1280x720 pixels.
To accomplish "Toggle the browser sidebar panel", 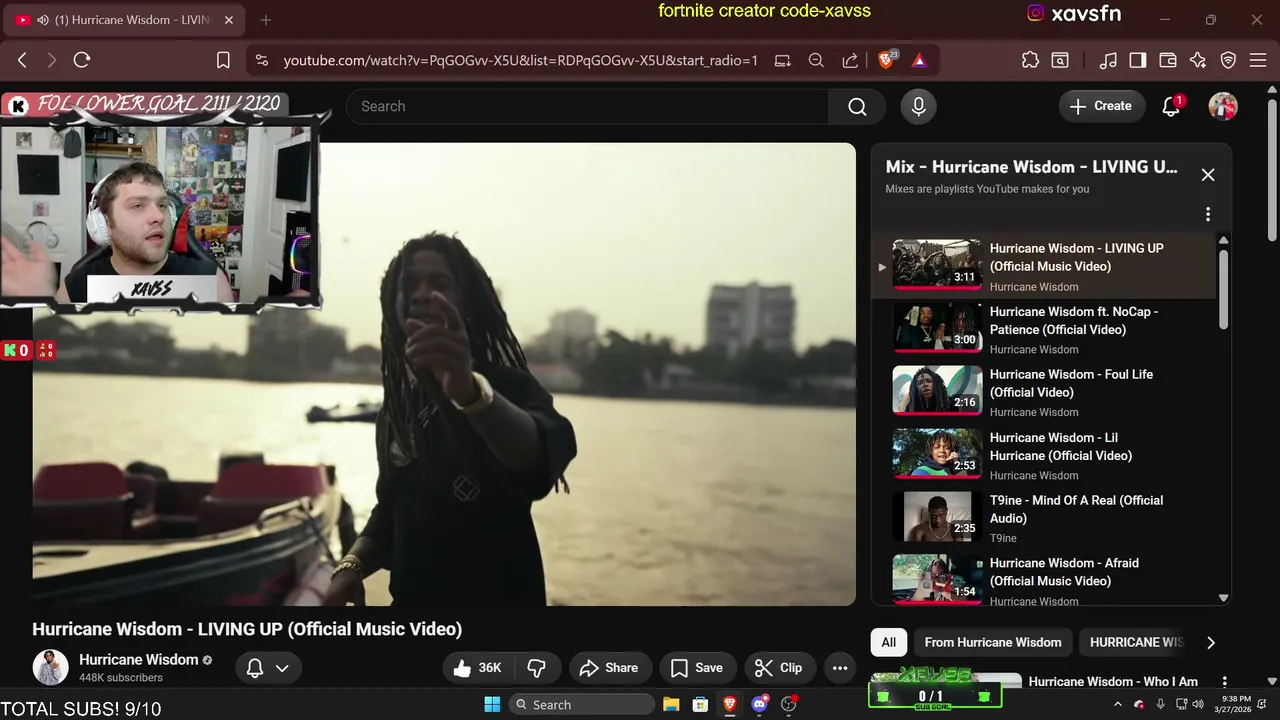I will tap(1138, 60).
